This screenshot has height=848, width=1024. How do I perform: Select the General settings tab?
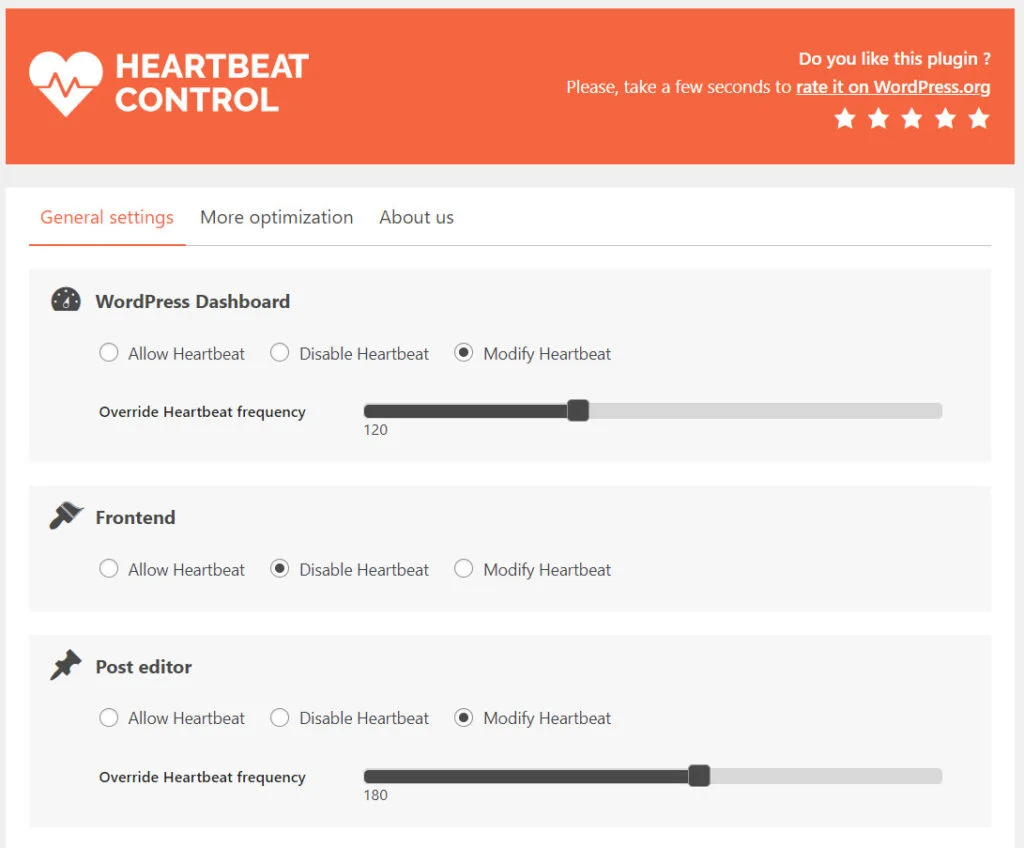106,217
